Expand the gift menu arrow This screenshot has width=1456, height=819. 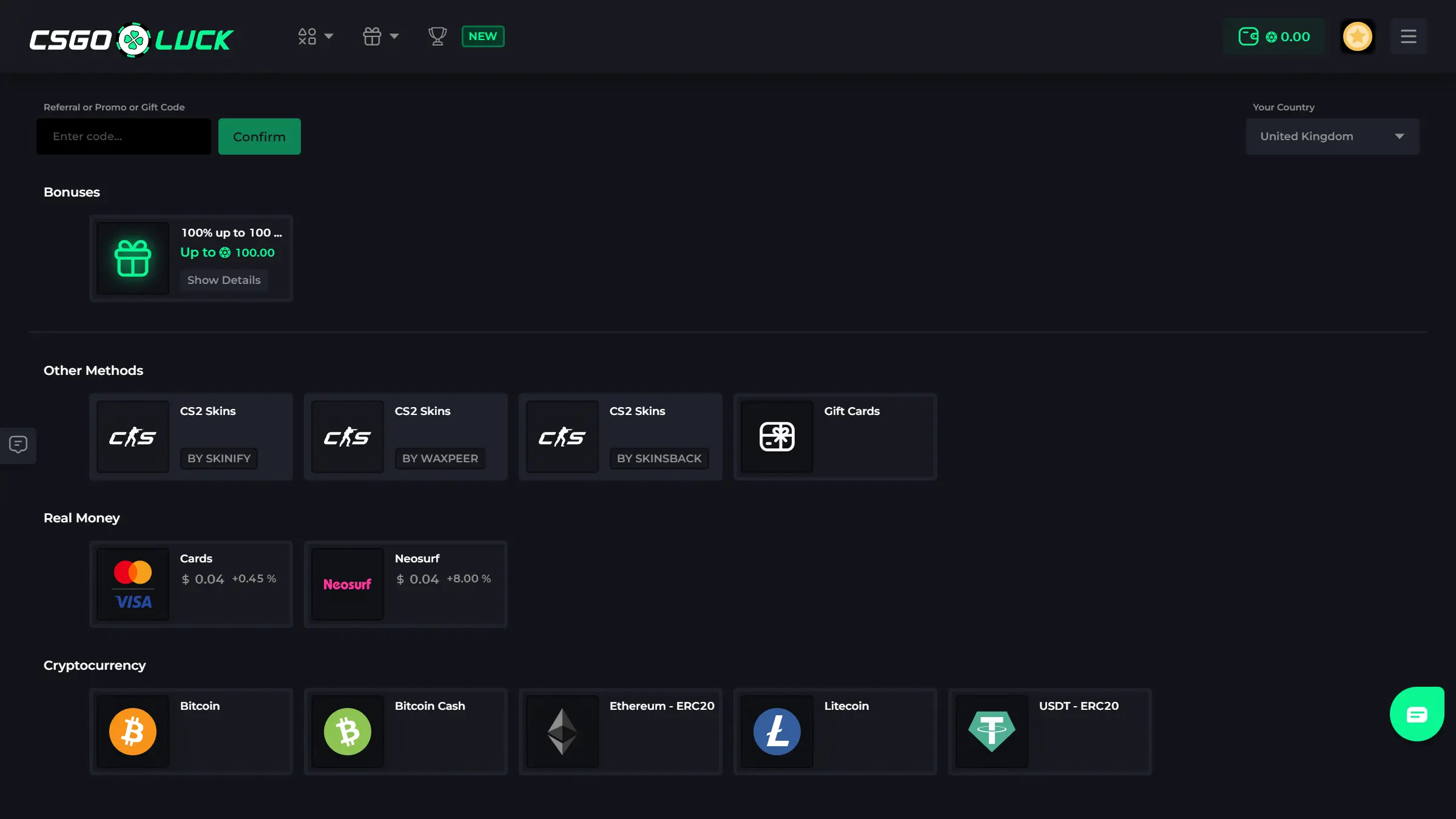(x=394, y=36)
